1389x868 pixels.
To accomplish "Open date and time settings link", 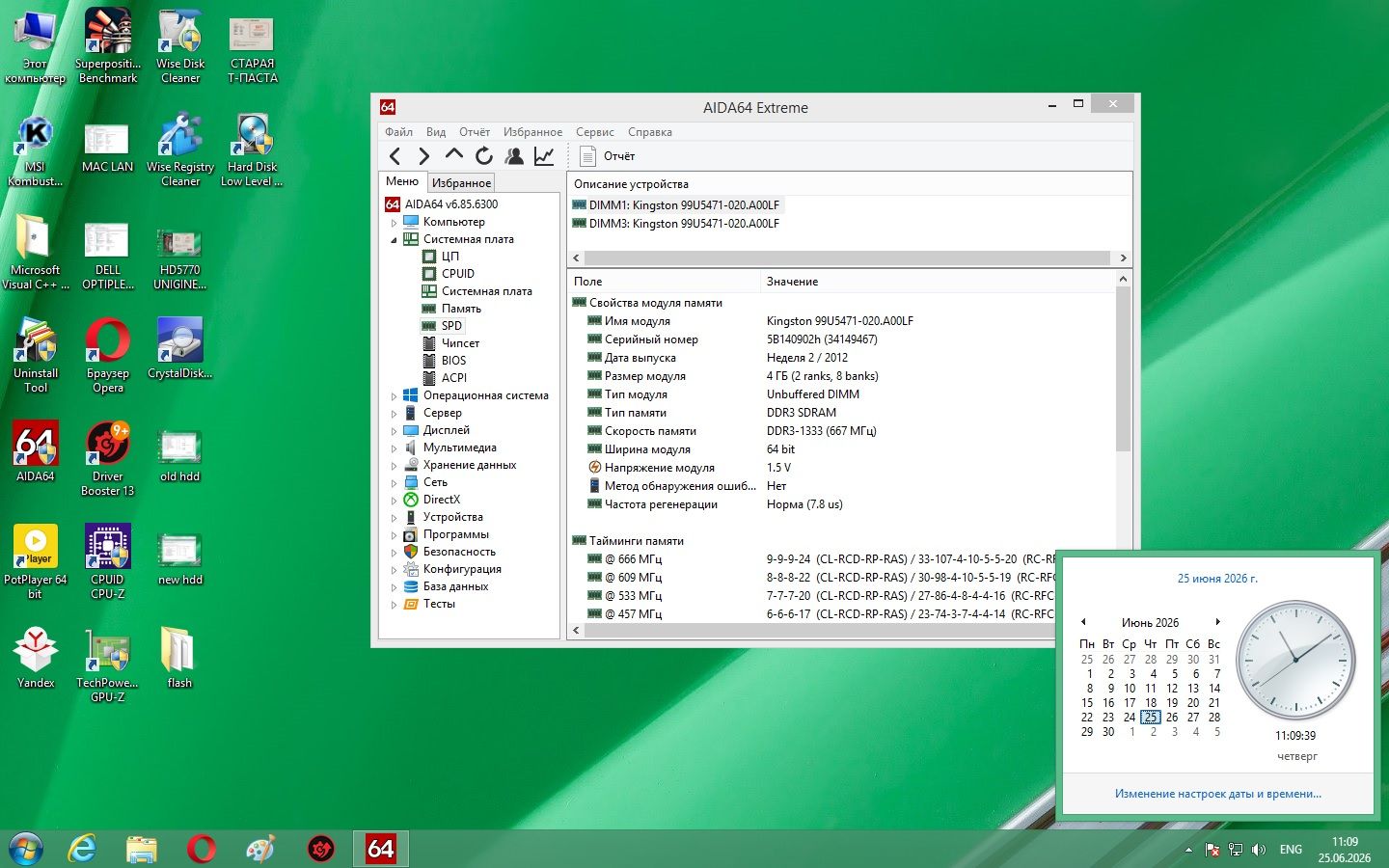I will (1218, 794).
